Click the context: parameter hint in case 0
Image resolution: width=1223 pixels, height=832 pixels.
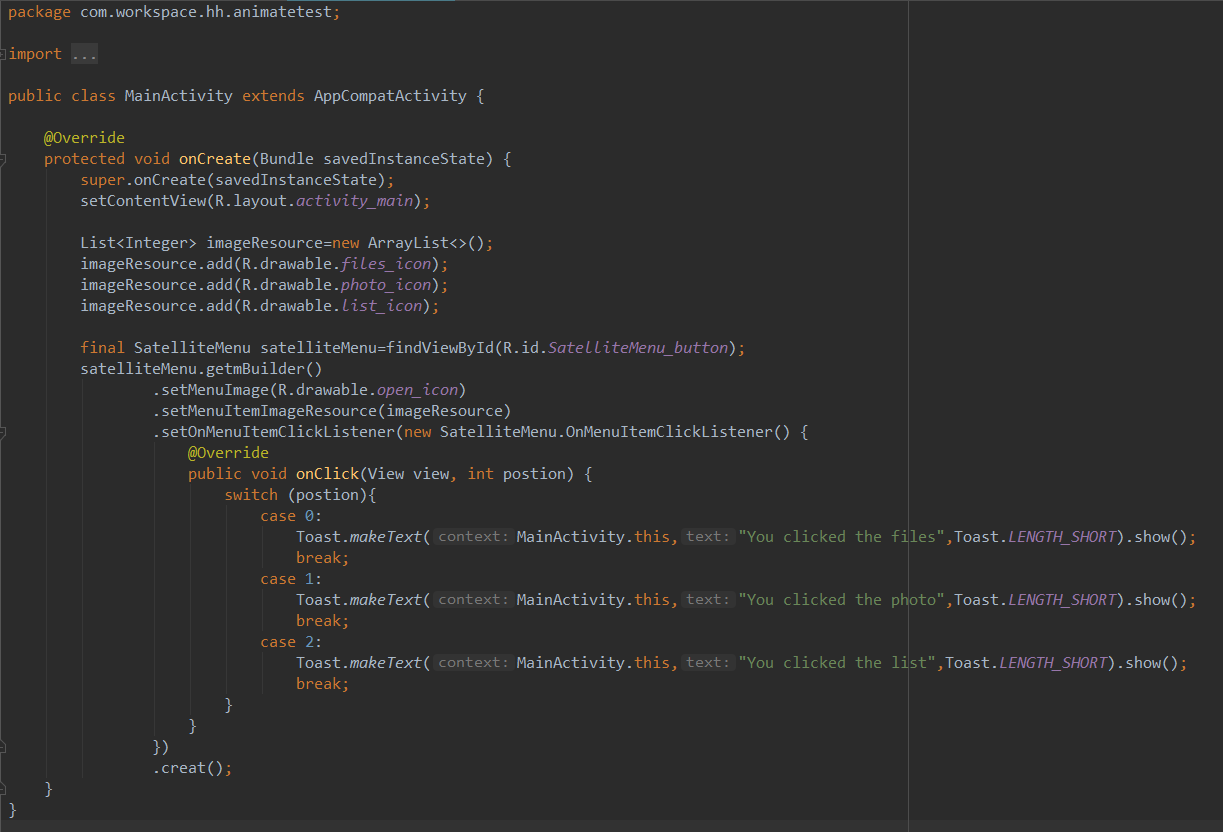(474, 537)
